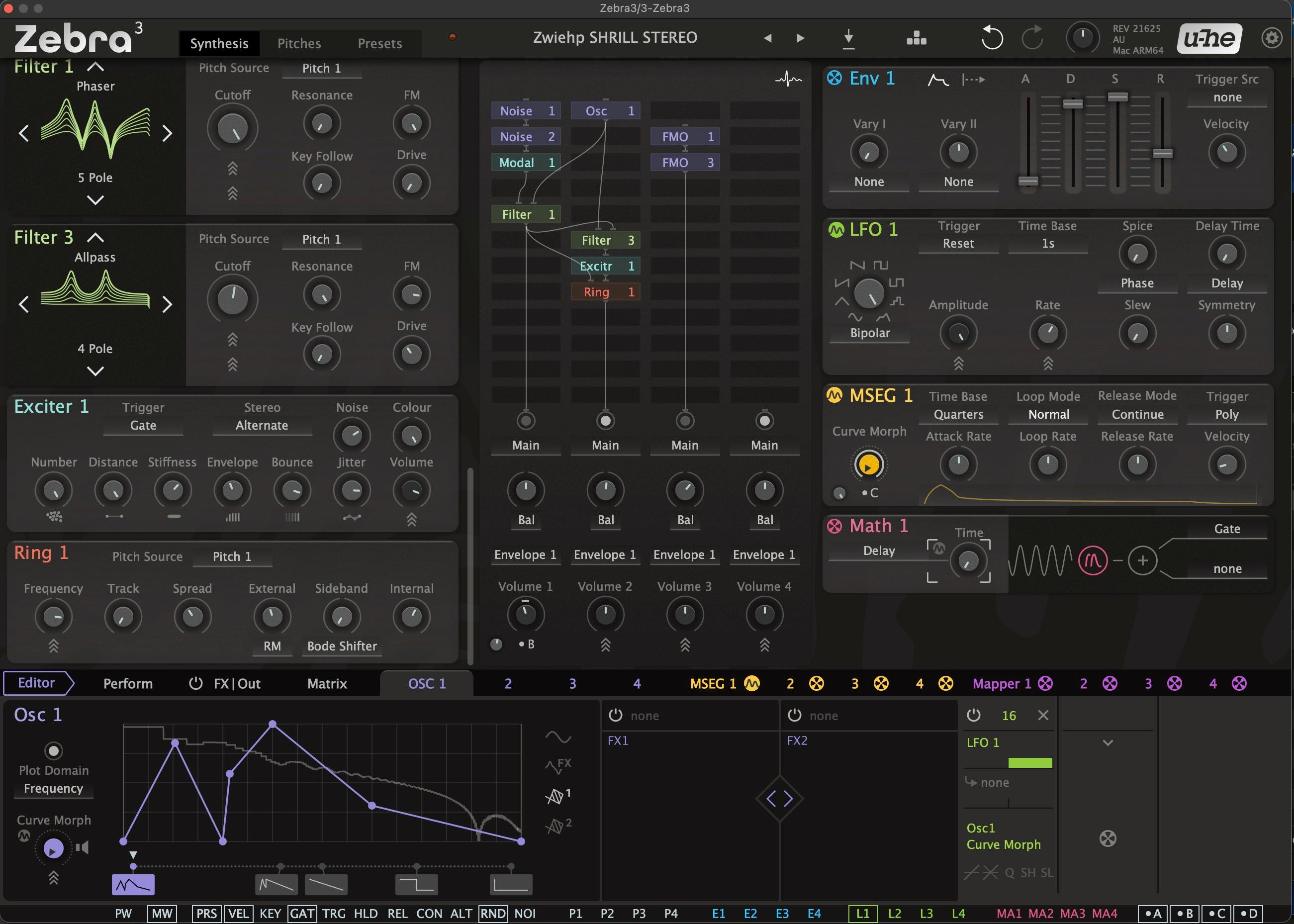1294x924 pixels.
Task: Toggle the Env 1 module on/off icon
Action: coord(834,78)
